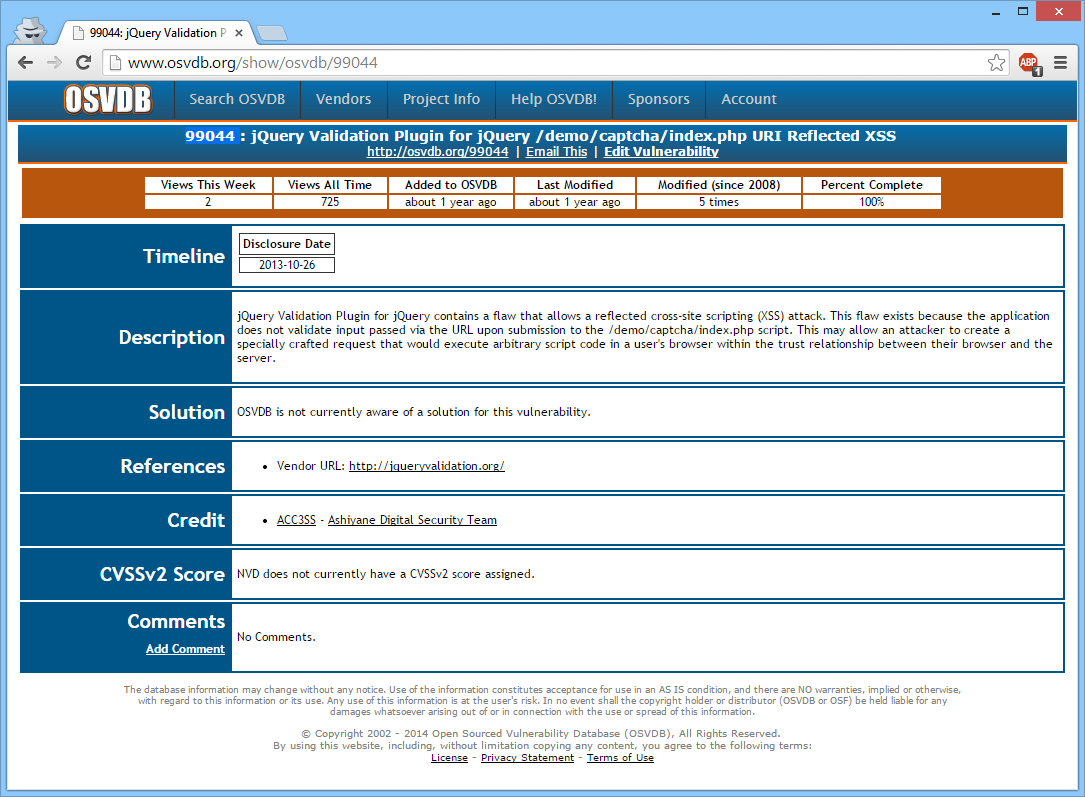Image resolution: width=1085 pixels, height=797 pixels.
Task: Close the 99044 jQuery Validation tab
Action: pyautogui.click(x=239, y=33)
